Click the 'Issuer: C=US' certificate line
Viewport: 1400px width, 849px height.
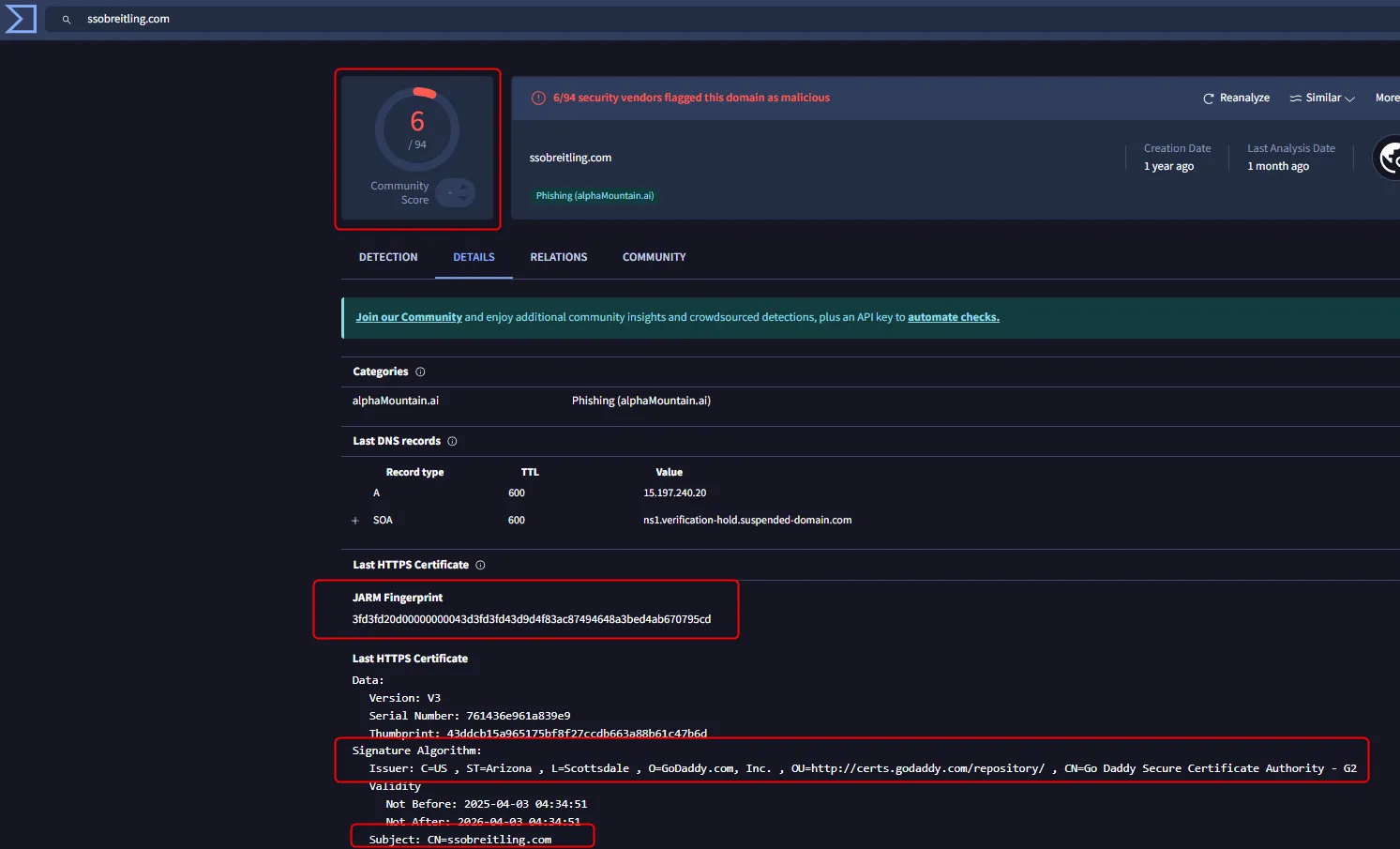pos(863,768)
